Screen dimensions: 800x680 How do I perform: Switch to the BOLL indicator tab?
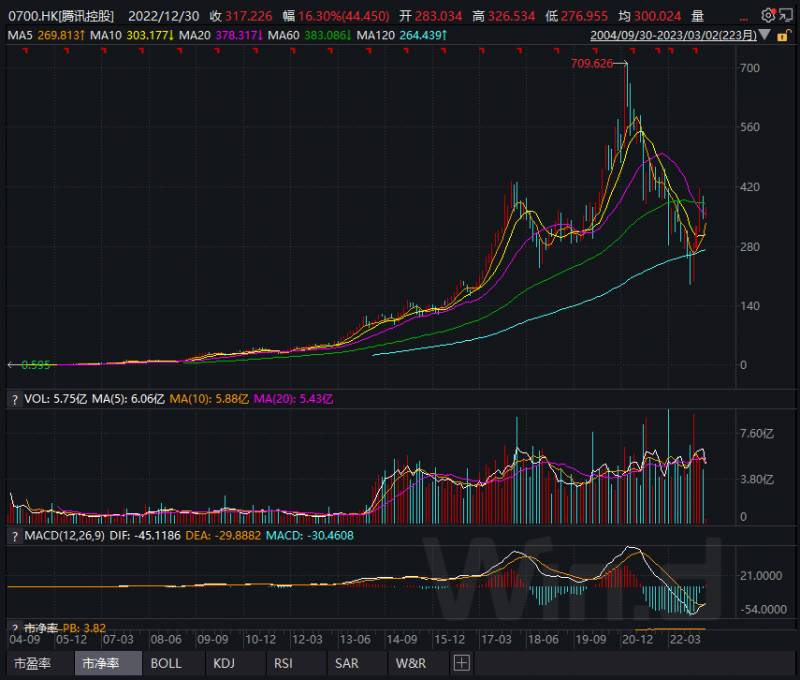coord(166,663)
